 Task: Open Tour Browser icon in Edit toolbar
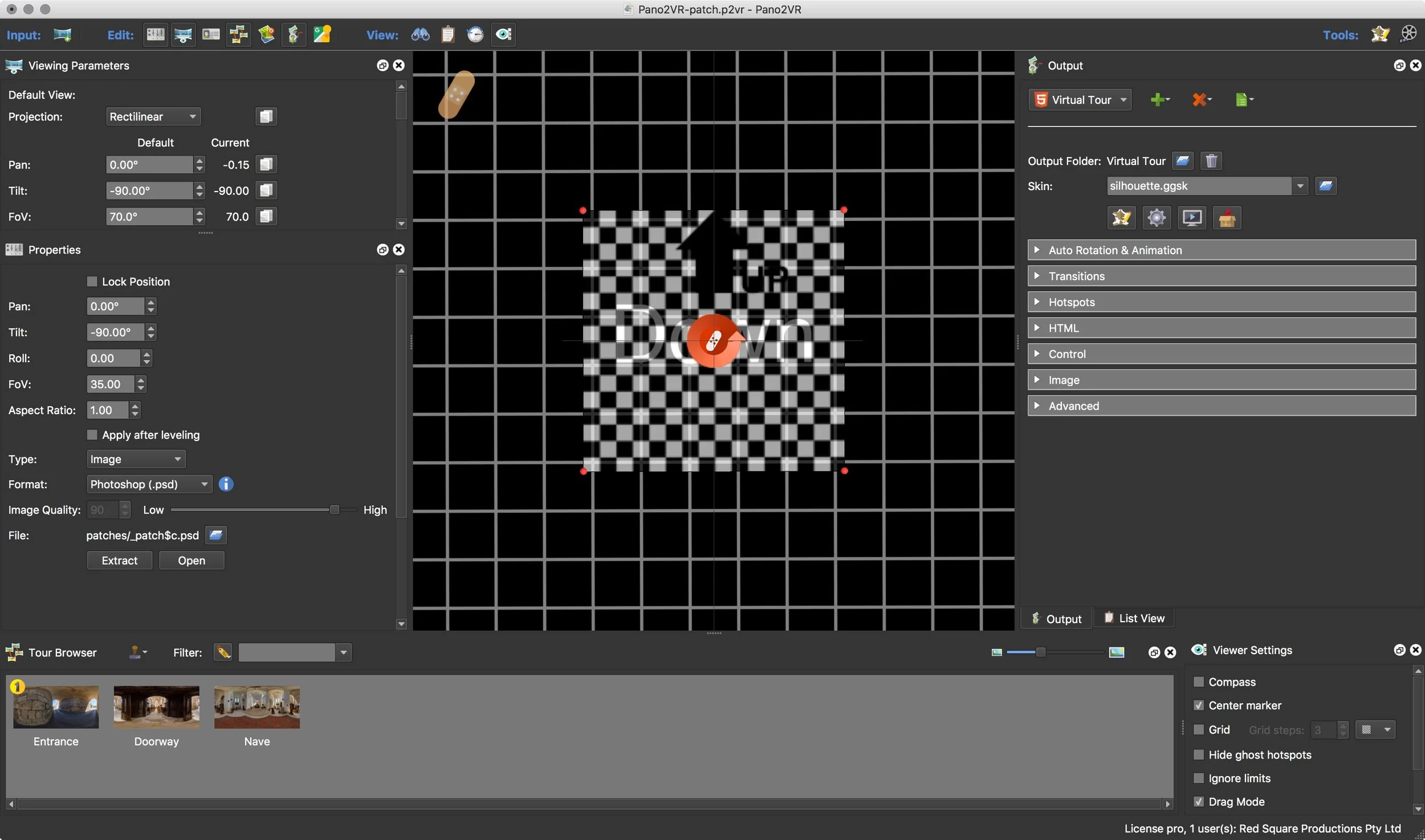(238, 35)
